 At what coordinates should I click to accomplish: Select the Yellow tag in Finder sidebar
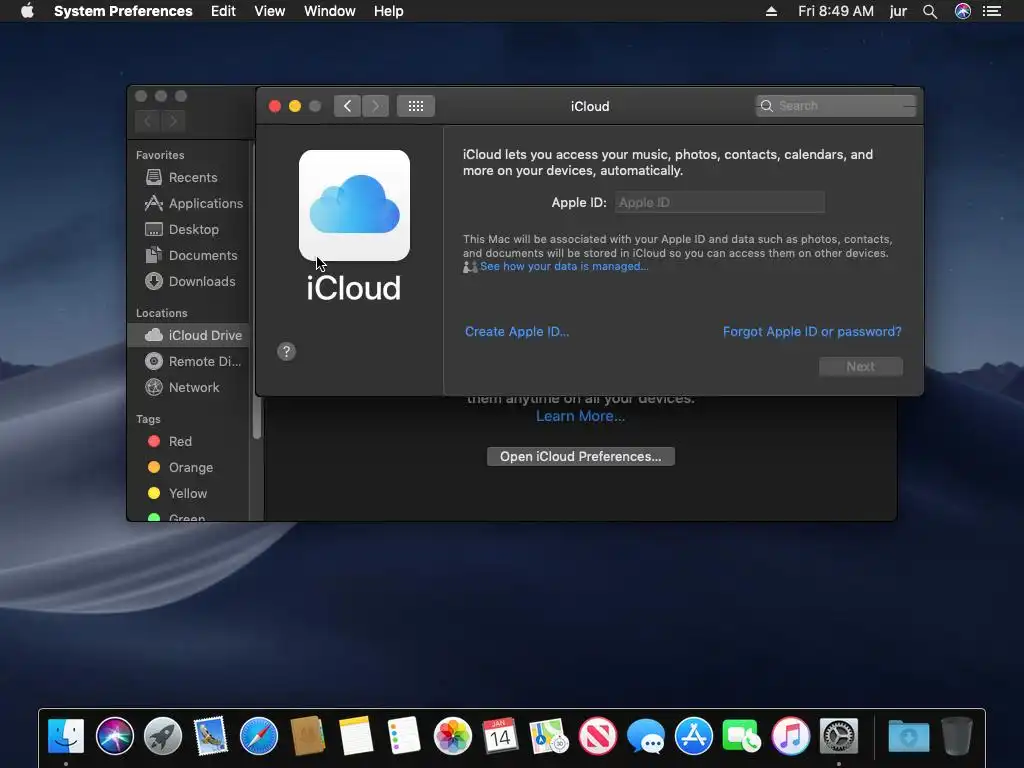point(189,494)
